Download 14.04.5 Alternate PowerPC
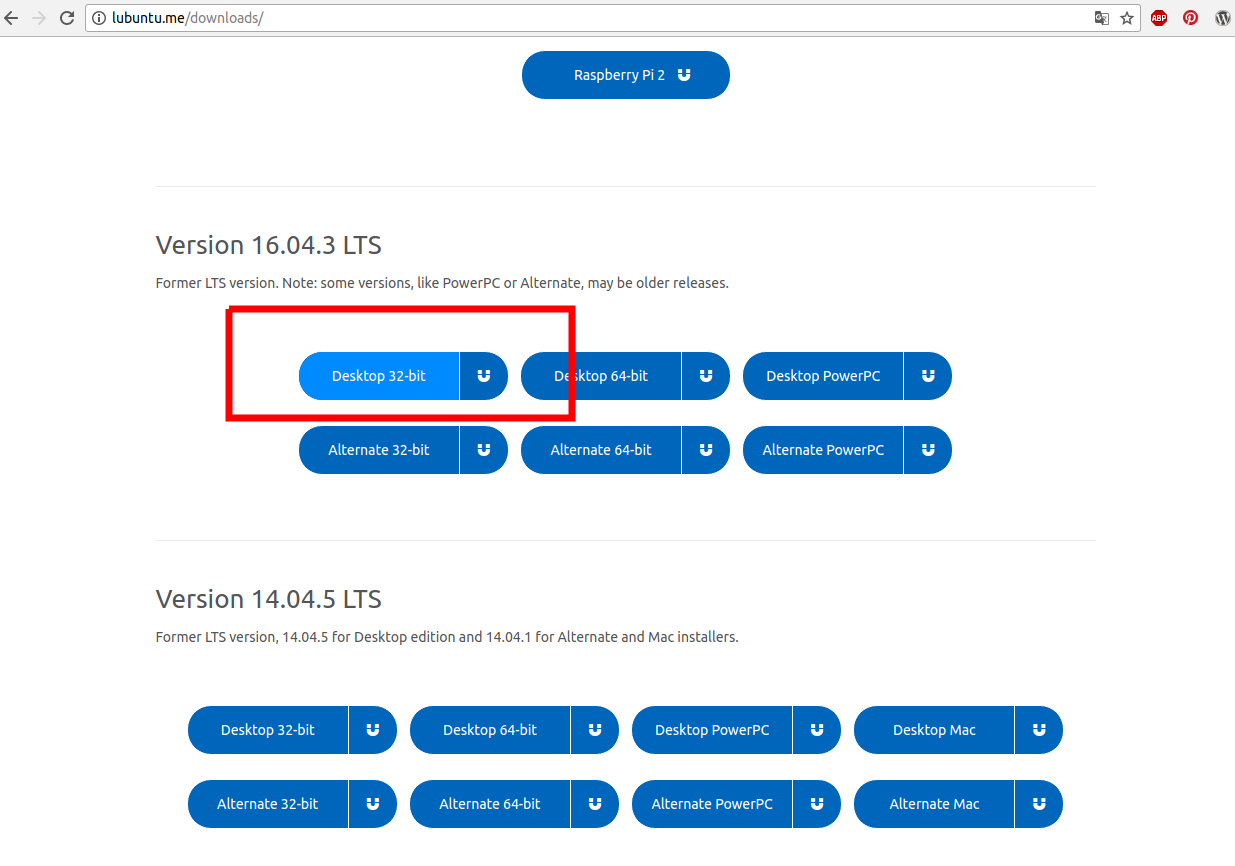Image resolution: width=1235 pixels, height=866 pixels. (712, 804)
